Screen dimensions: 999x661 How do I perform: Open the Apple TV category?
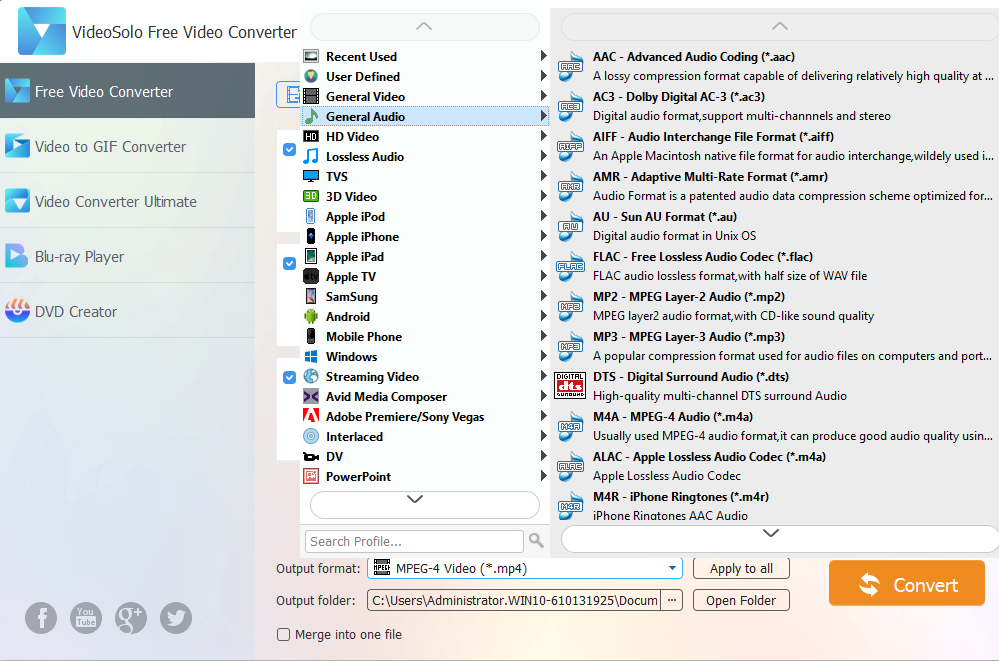pos(424,277)
